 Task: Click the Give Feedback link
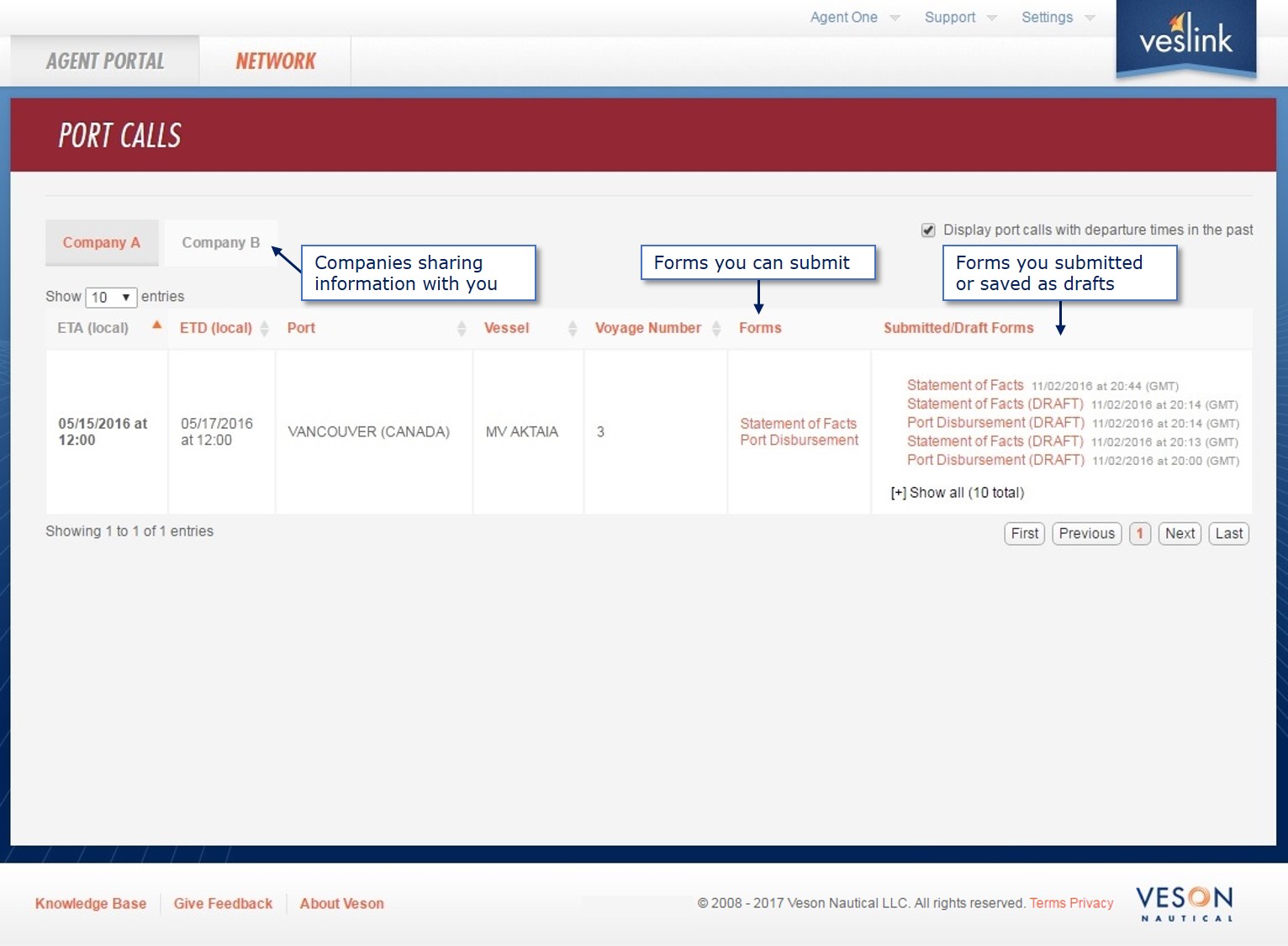[x=223, y=902]
